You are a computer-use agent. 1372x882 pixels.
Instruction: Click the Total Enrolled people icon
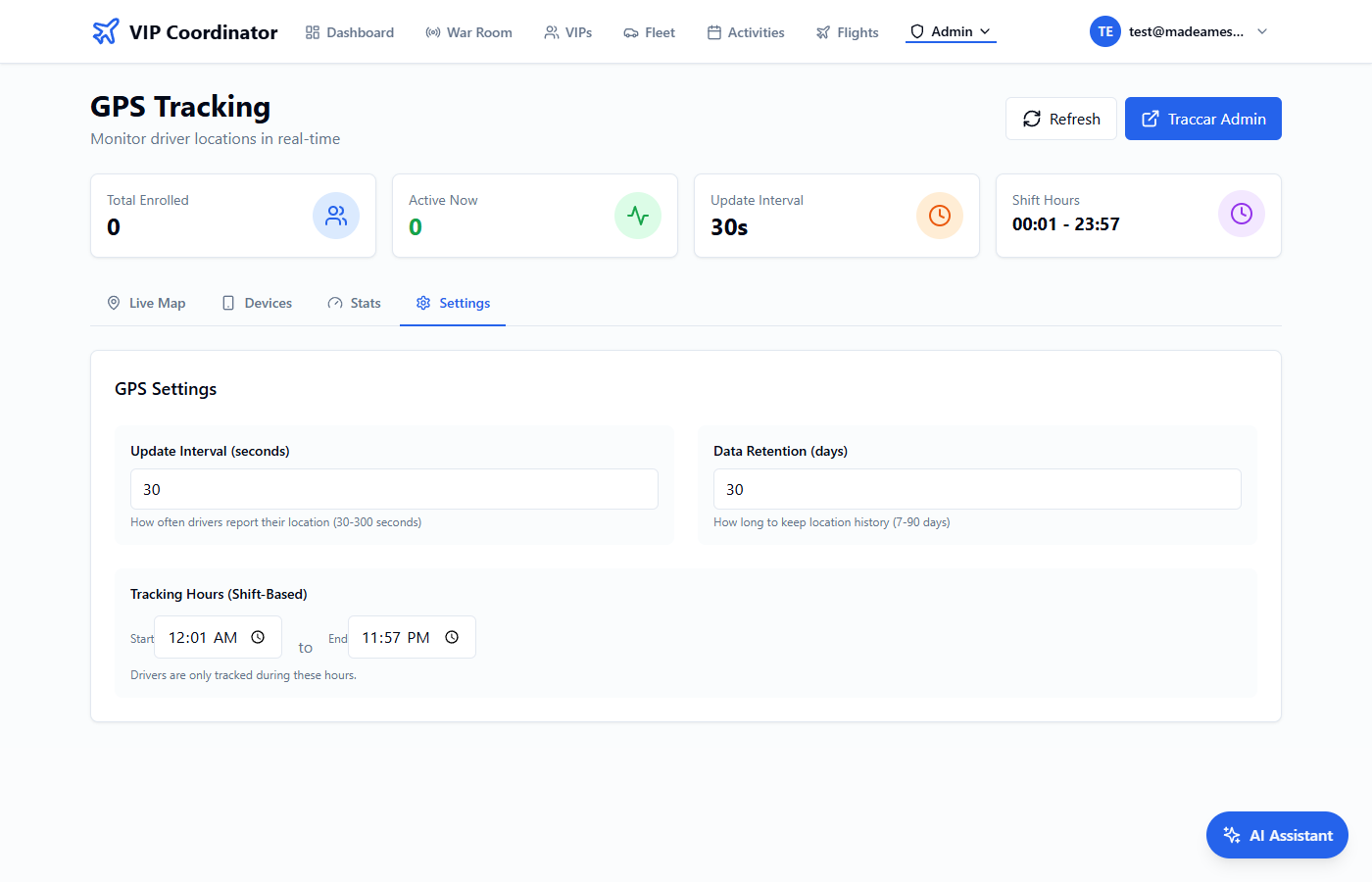[x=336, y=216]
